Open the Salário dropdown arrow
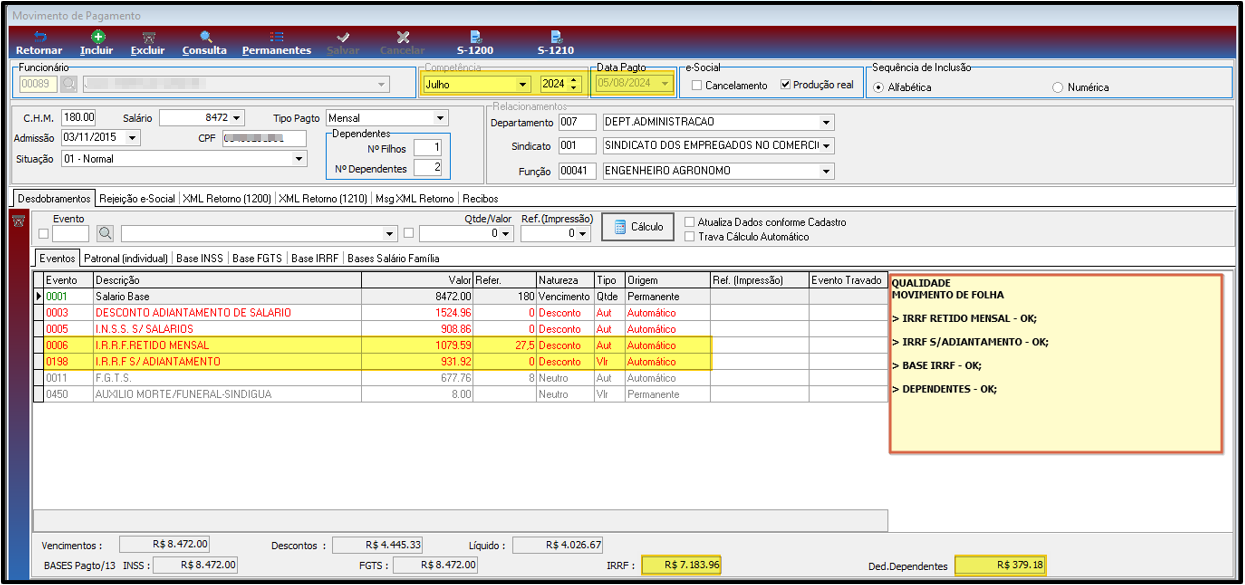Viewport: 1245px width, 585px height. pos(236,118)
